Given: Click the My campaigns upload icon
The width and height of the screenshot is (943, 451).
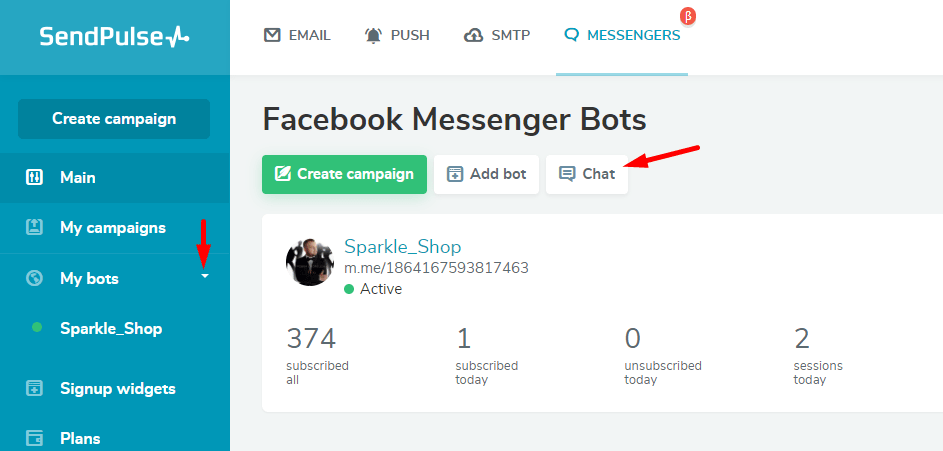Looking at the screenshot, I should (x=34, y=228).
